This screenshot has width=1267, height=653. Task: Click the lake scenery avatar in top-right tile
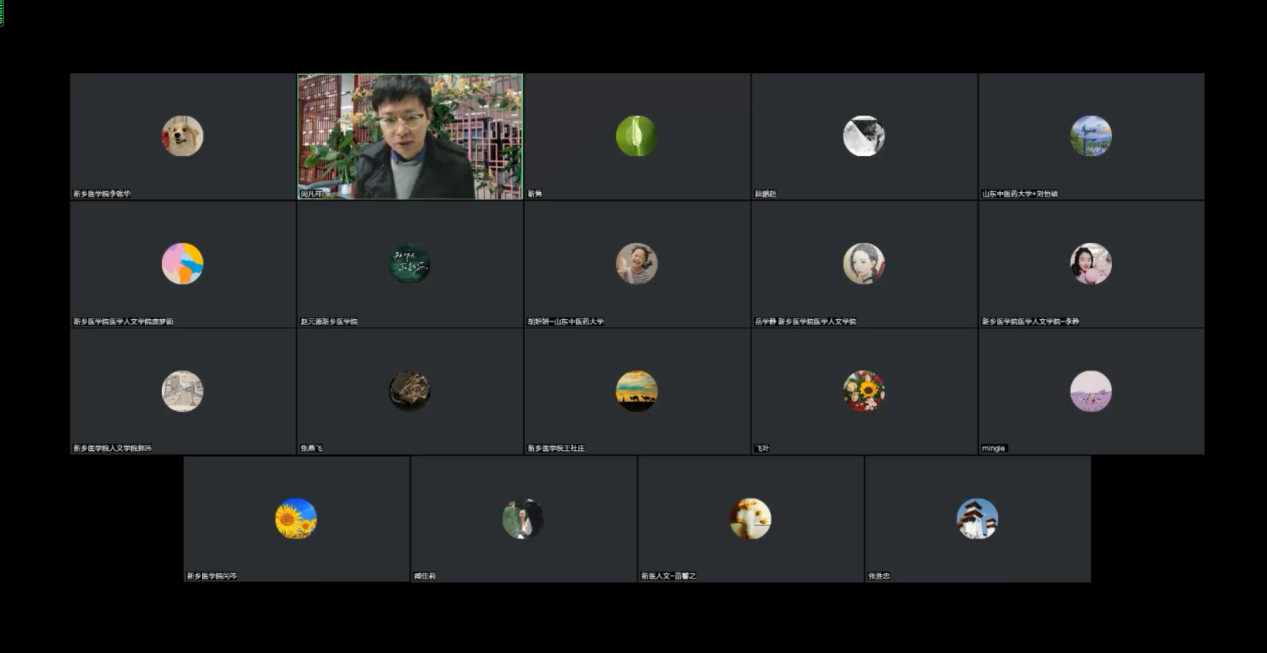1090,136
